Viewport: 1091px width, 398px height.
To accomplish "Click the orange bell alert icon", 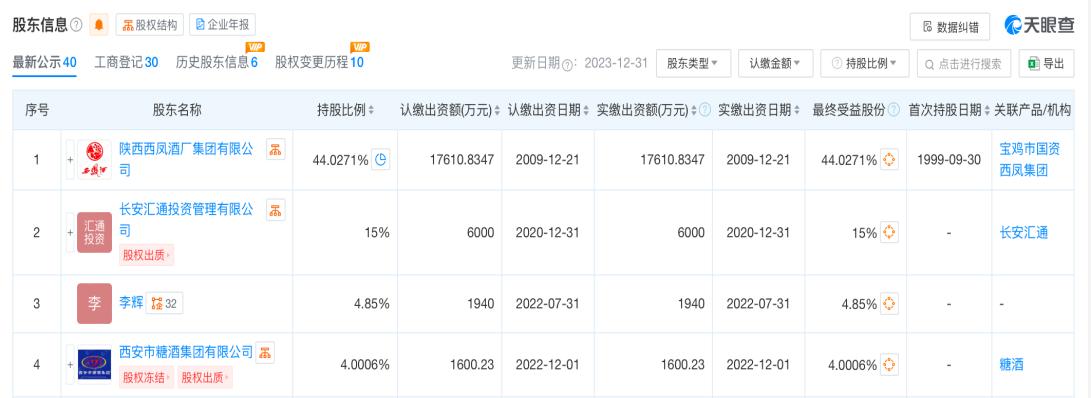I will pos(99,26).
